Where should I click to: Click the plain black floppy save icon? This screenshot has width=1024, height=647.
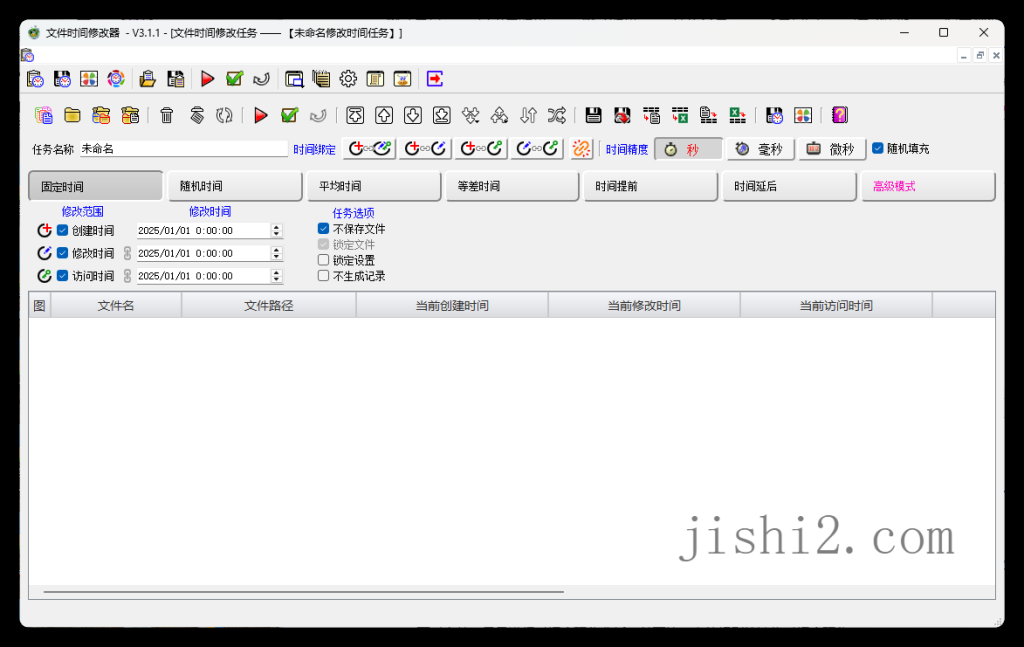tap(593, 116)
